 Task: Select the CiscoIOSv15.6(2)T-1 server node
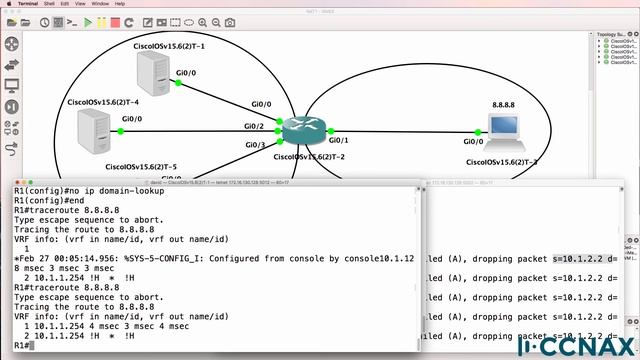click(153, 74)
